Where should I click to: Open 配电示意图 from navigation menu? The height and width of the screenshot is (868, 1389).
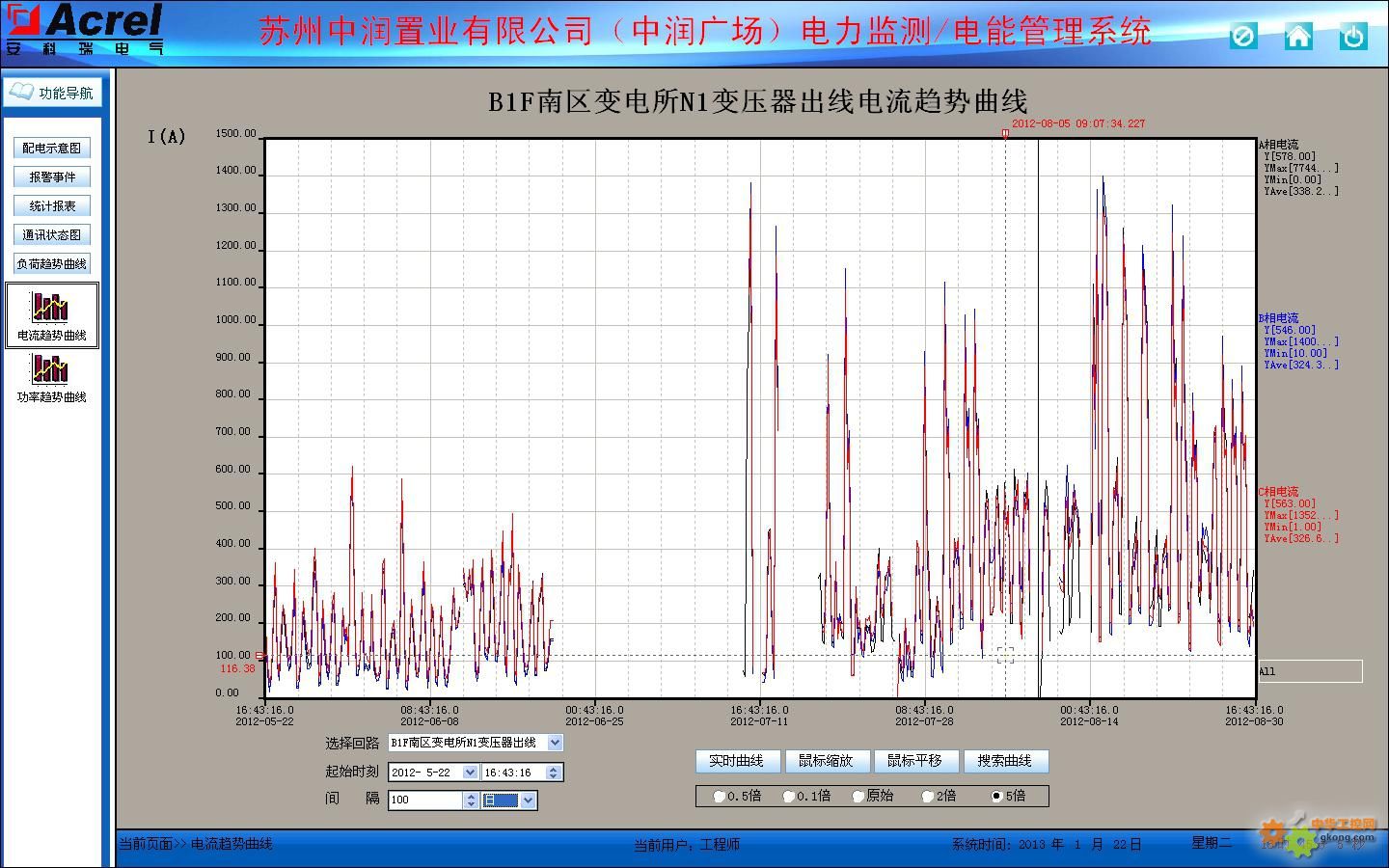coord(52,148)
